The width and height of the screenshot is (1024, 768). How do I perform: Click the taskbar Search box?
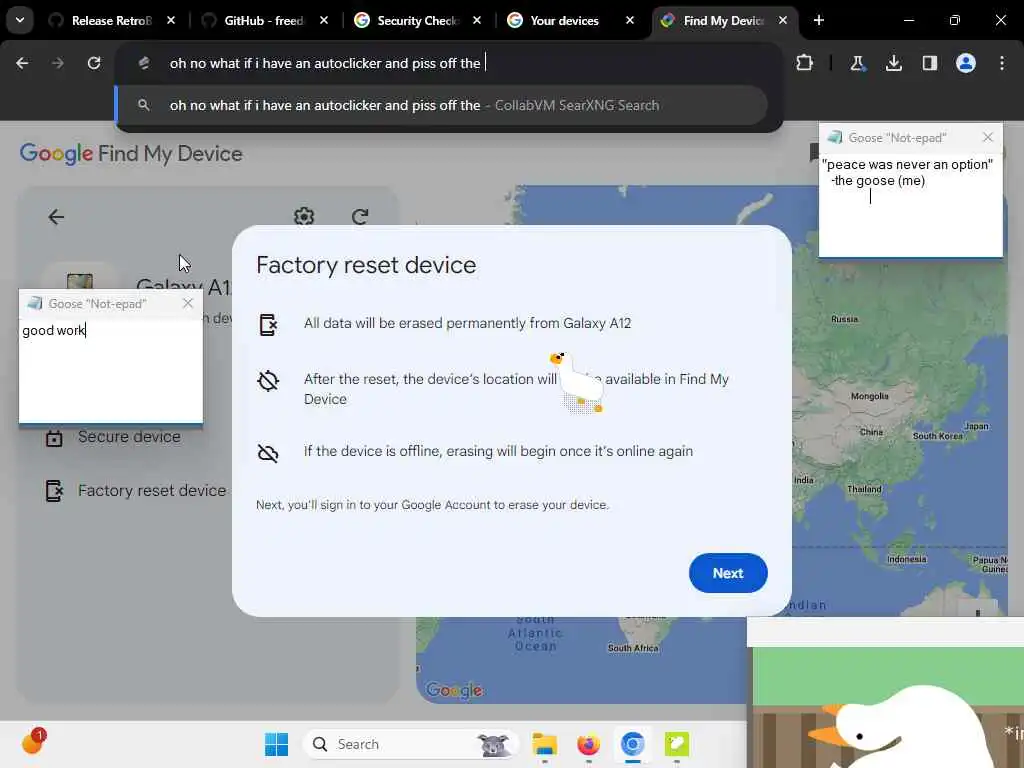click(x=410, y=744)
